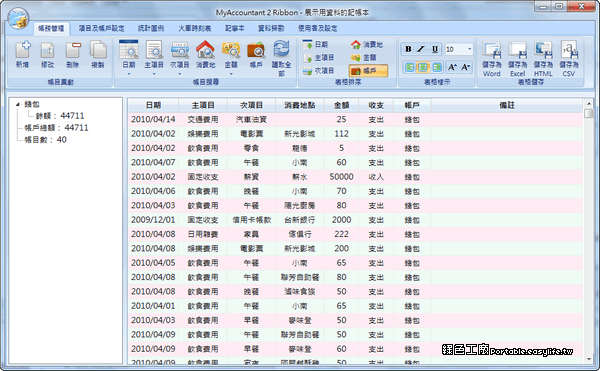Open the application orb menu
The image size is (600, 371).
[18, 18]
